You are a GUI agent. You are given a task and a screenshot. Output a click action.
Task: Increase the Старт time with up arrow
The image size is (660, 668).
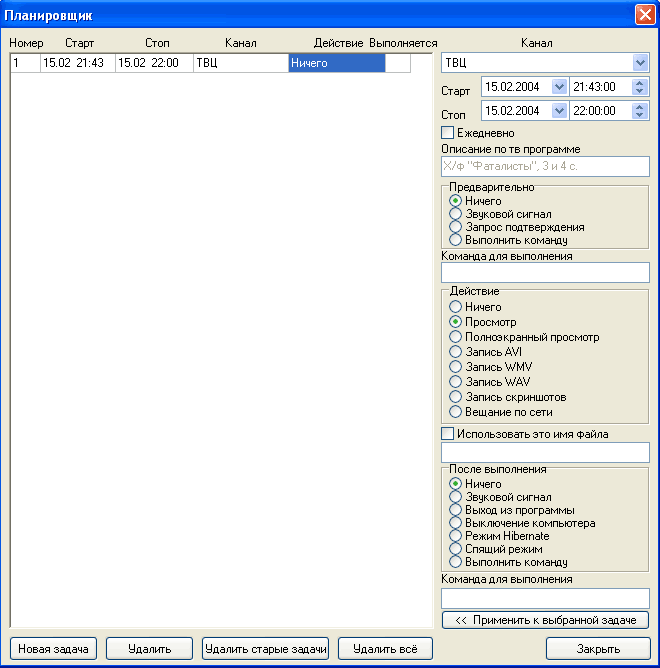click(640, 83)
